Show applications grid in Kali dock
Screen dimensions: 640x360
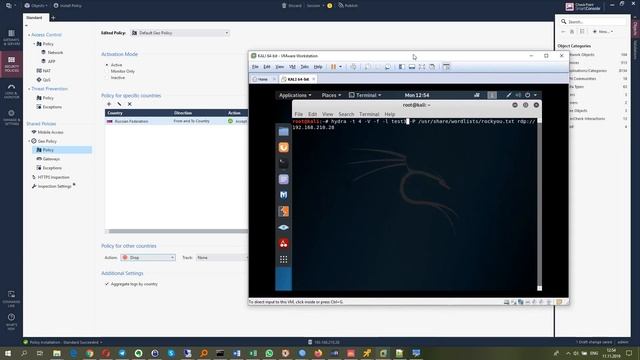283,259
